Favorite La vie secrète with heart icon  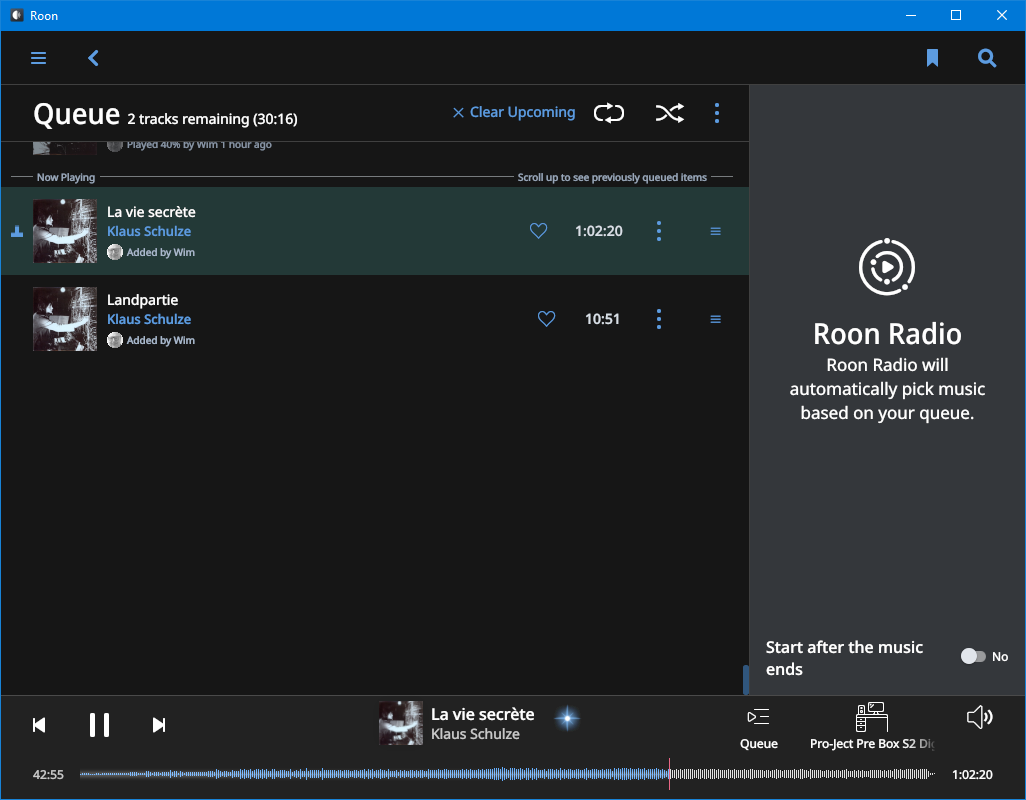[x=538, y=231]
